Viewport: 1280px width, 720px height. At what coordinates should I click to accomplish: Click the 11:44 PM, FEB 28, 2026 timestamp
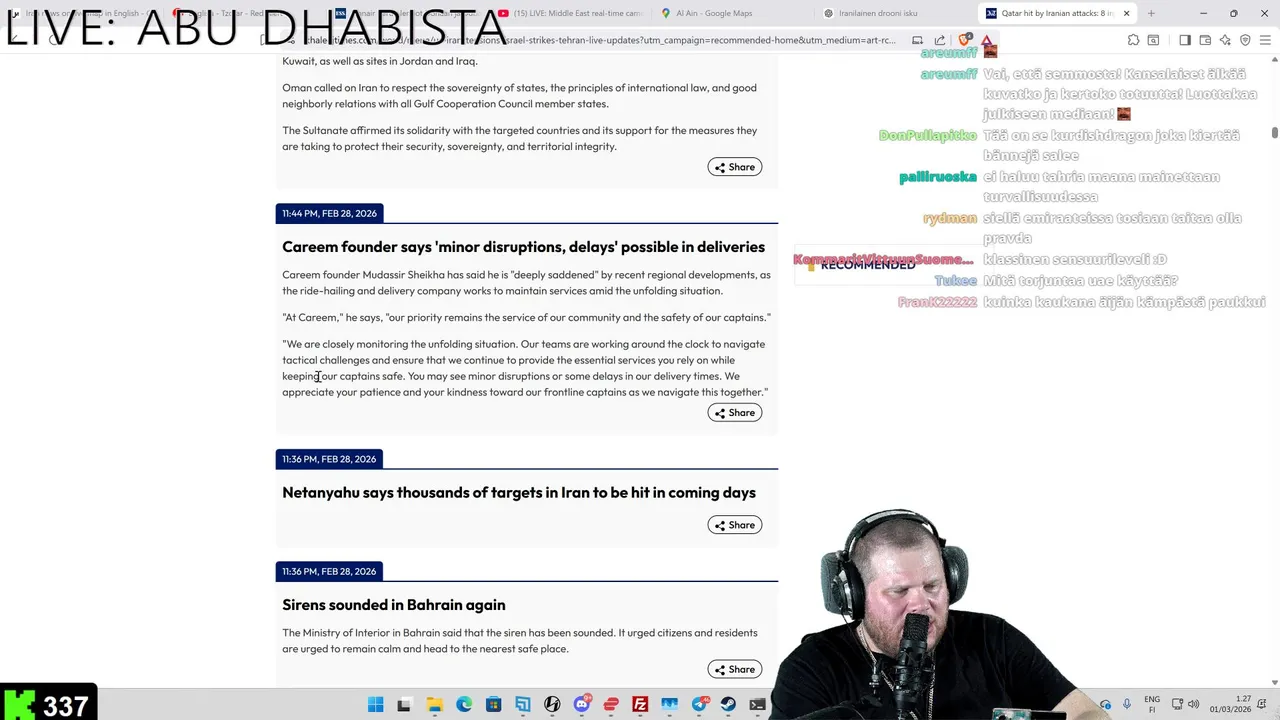tap(329, 213)
